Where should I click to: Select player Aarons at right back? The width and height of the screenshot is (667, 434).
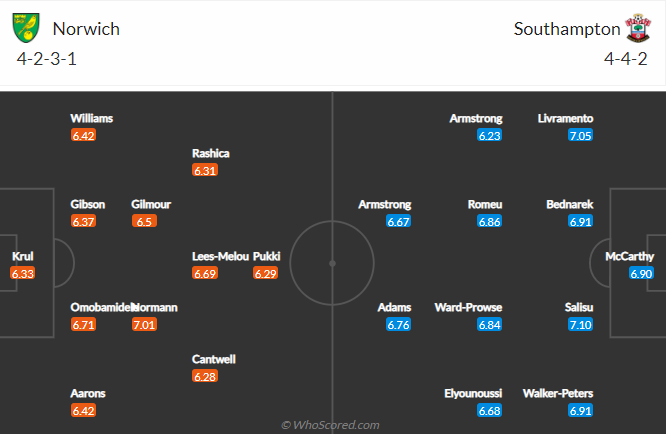(x=88, y=393)
